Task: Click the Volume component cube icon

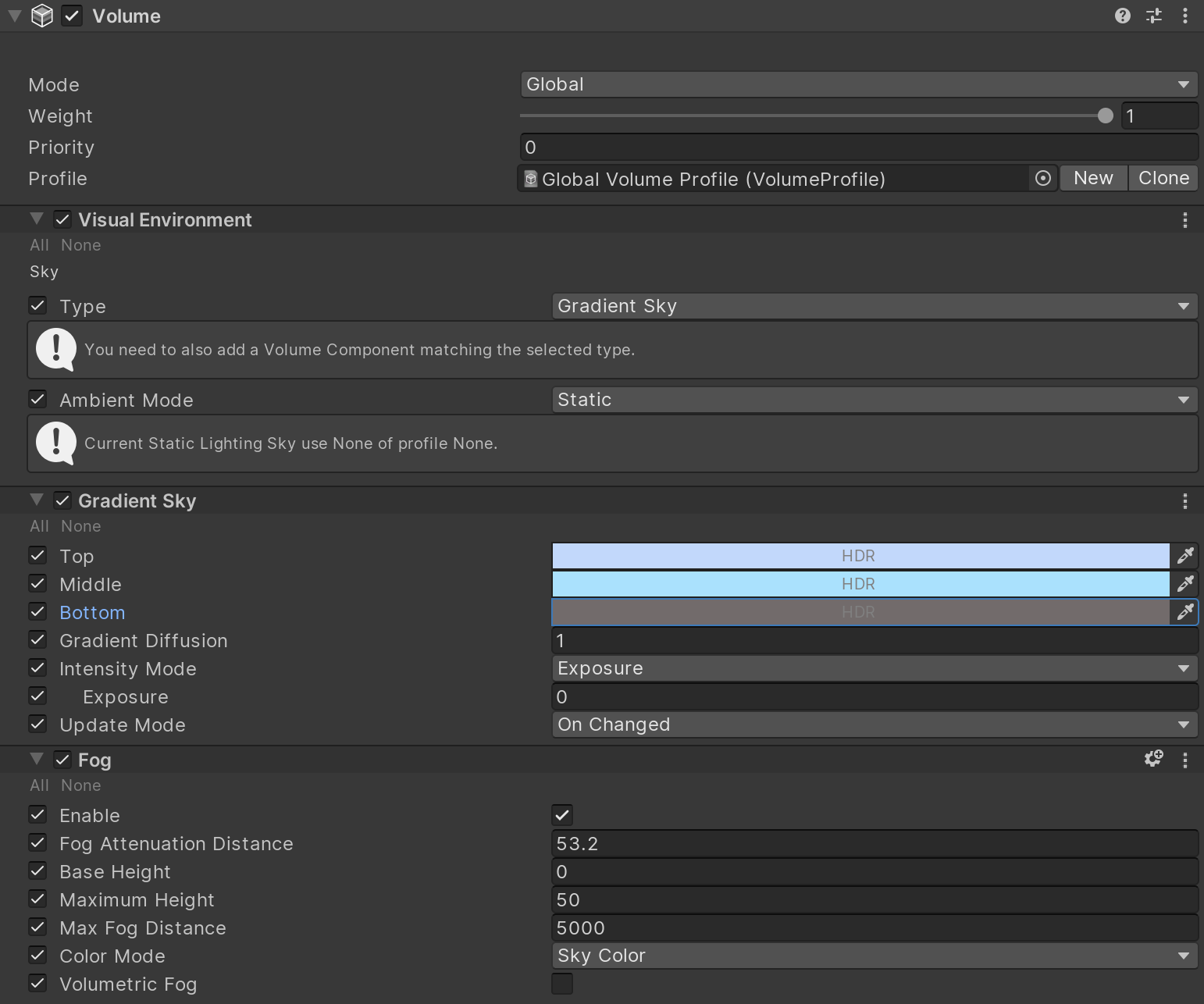Action: click(x=42, y=15)
